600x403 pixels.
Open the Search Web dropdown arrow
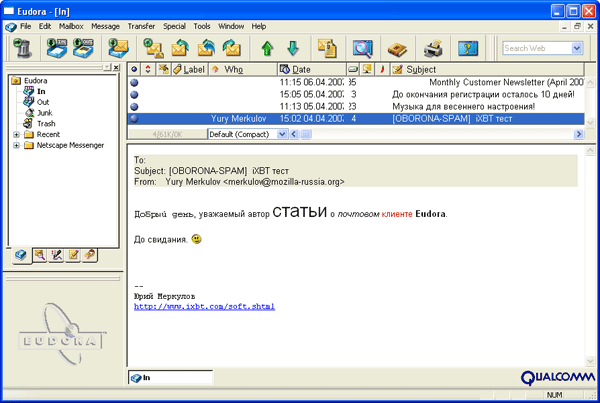pyautogui.click(x=577, y=48)
